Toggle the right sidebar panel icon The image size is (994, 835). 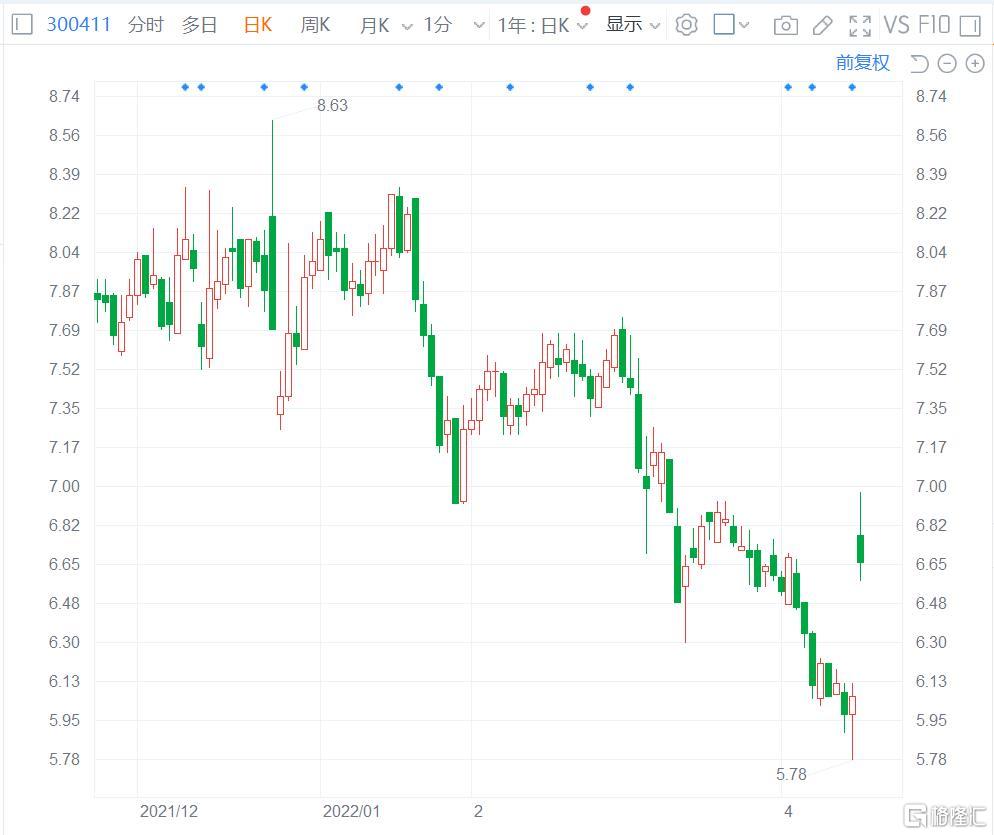970,25
